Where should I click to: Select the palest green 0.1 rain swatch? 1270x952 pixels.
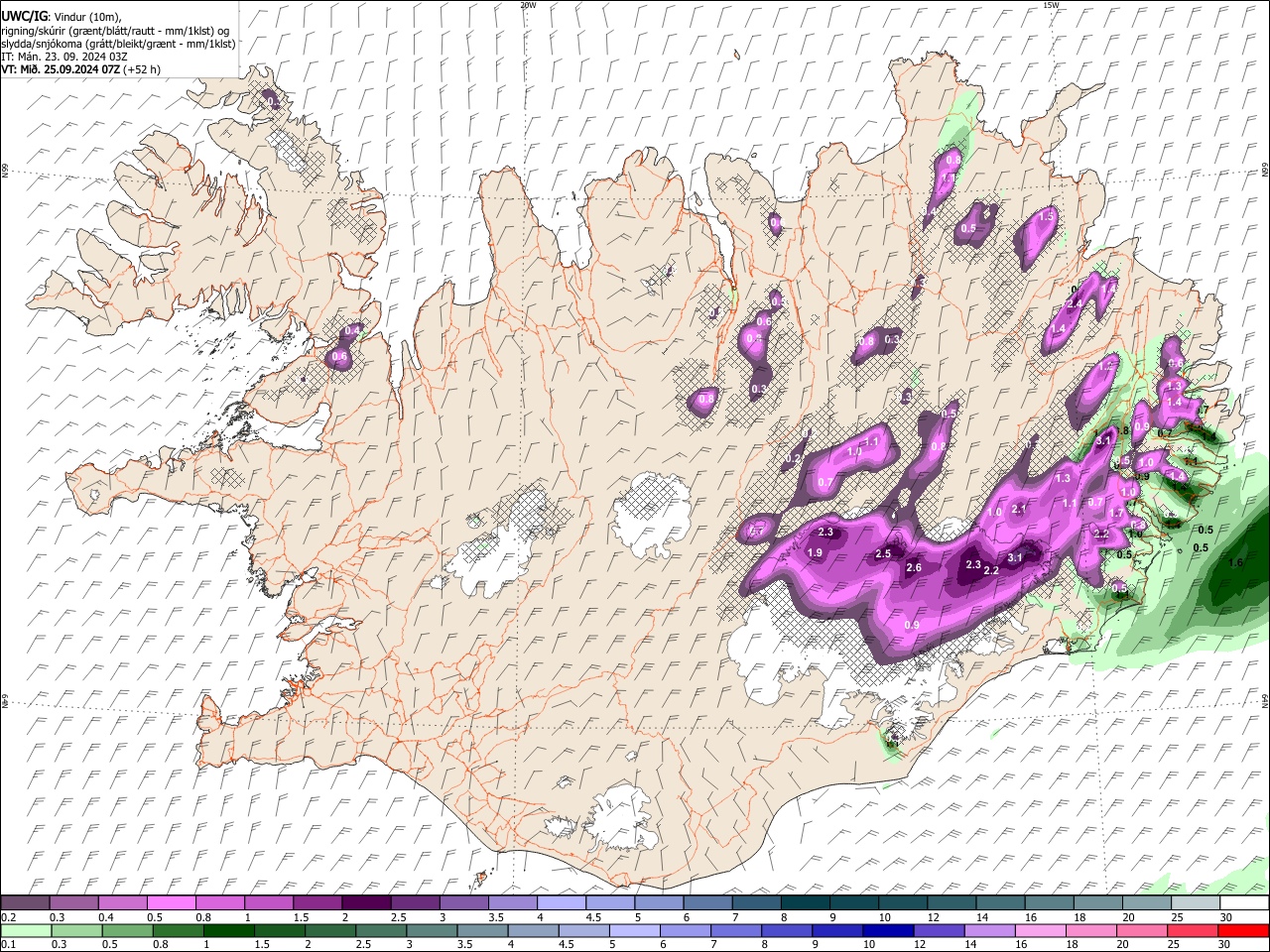[x=25, y=930]
